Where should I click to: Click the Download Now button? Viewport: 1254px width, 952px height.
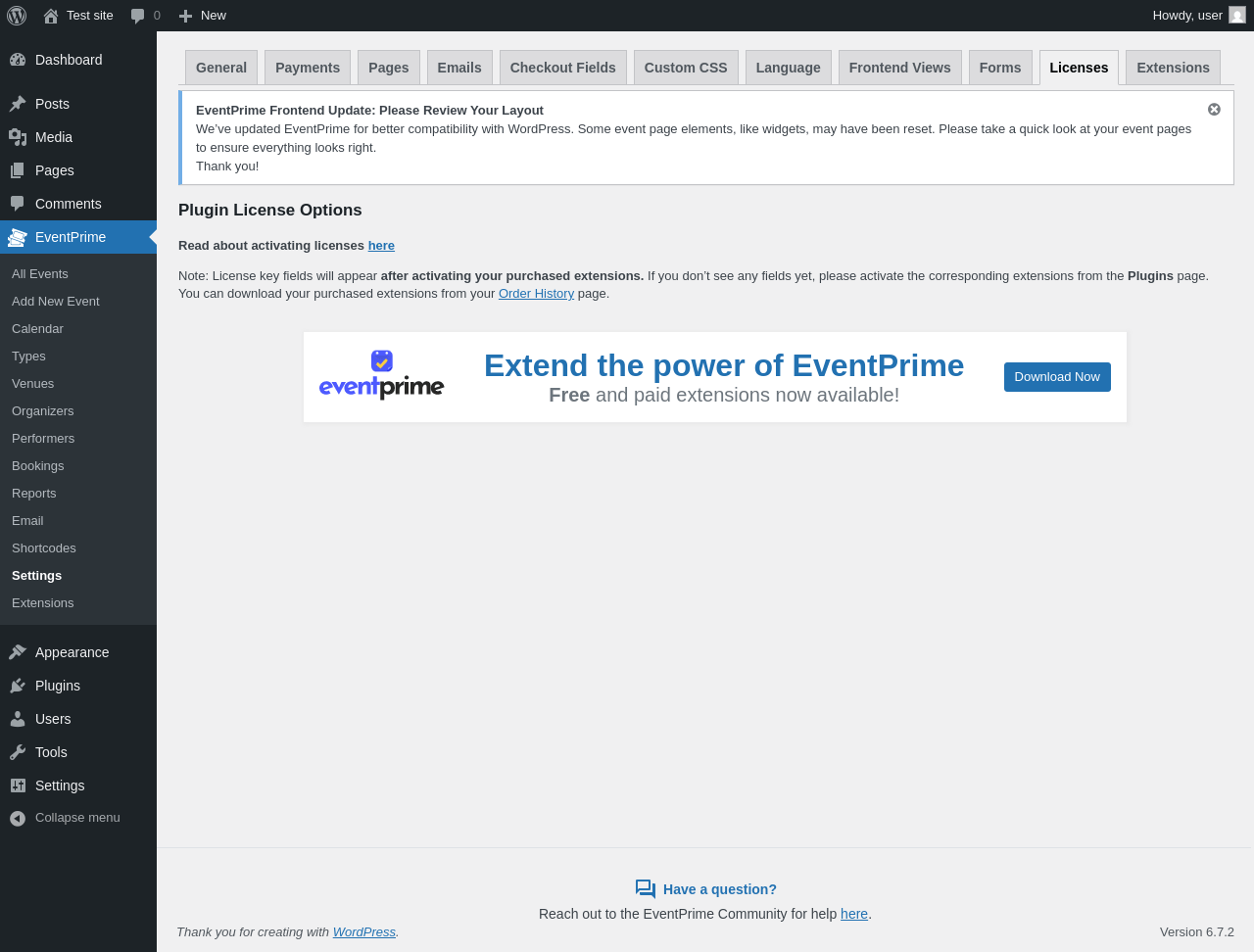point(1057,377)
